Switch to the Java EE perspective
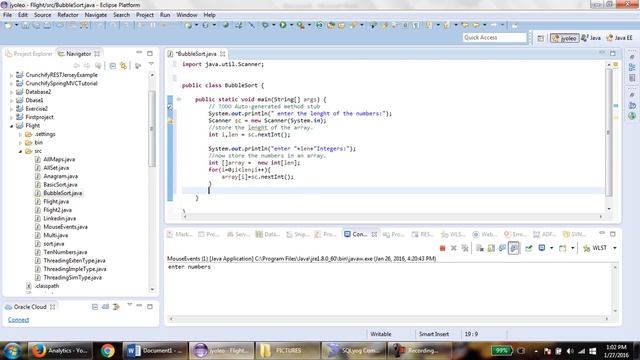 [620, 38]
